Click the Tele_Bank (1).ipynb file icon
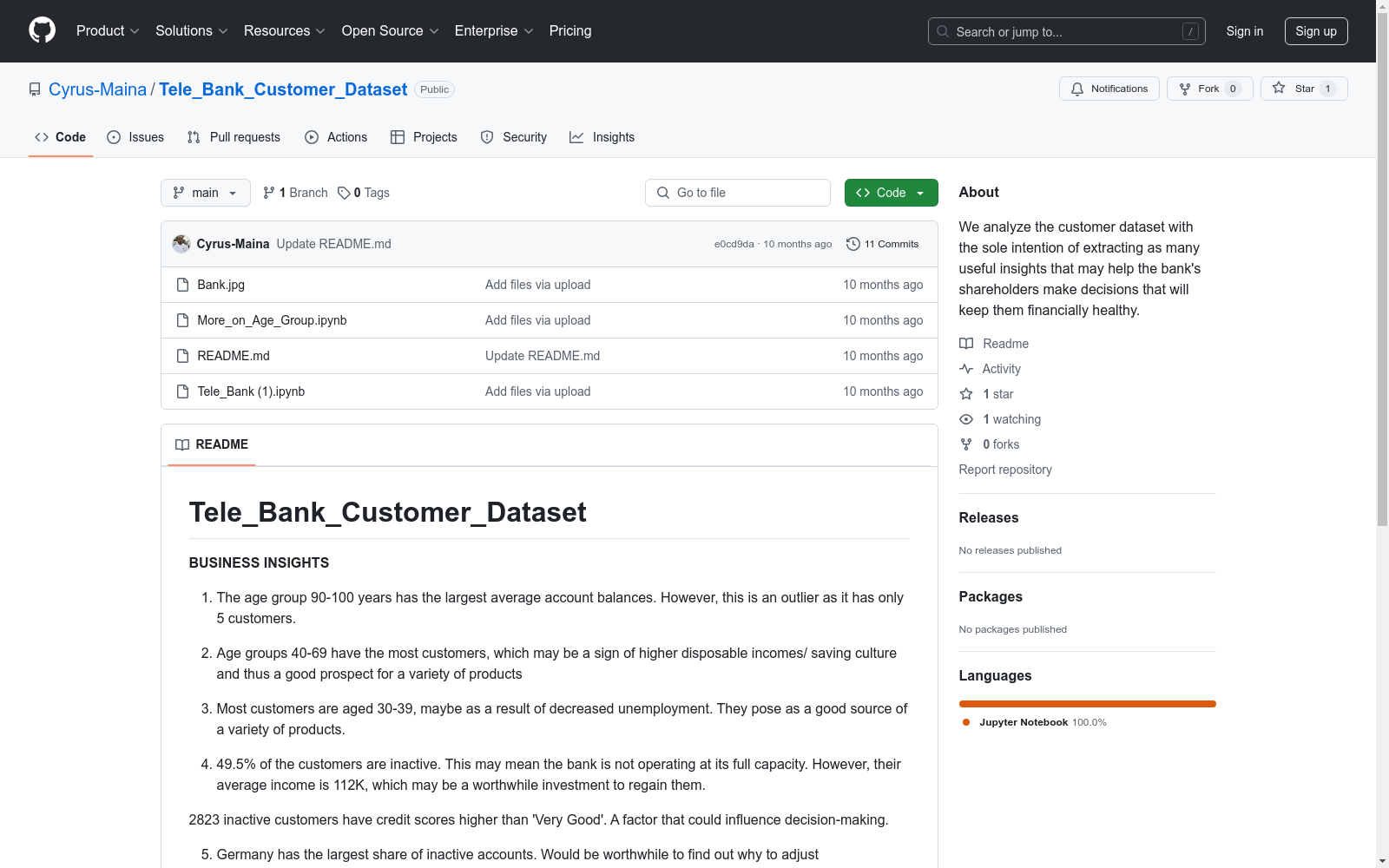1389x868 pixels. click(x=182, y=391)
